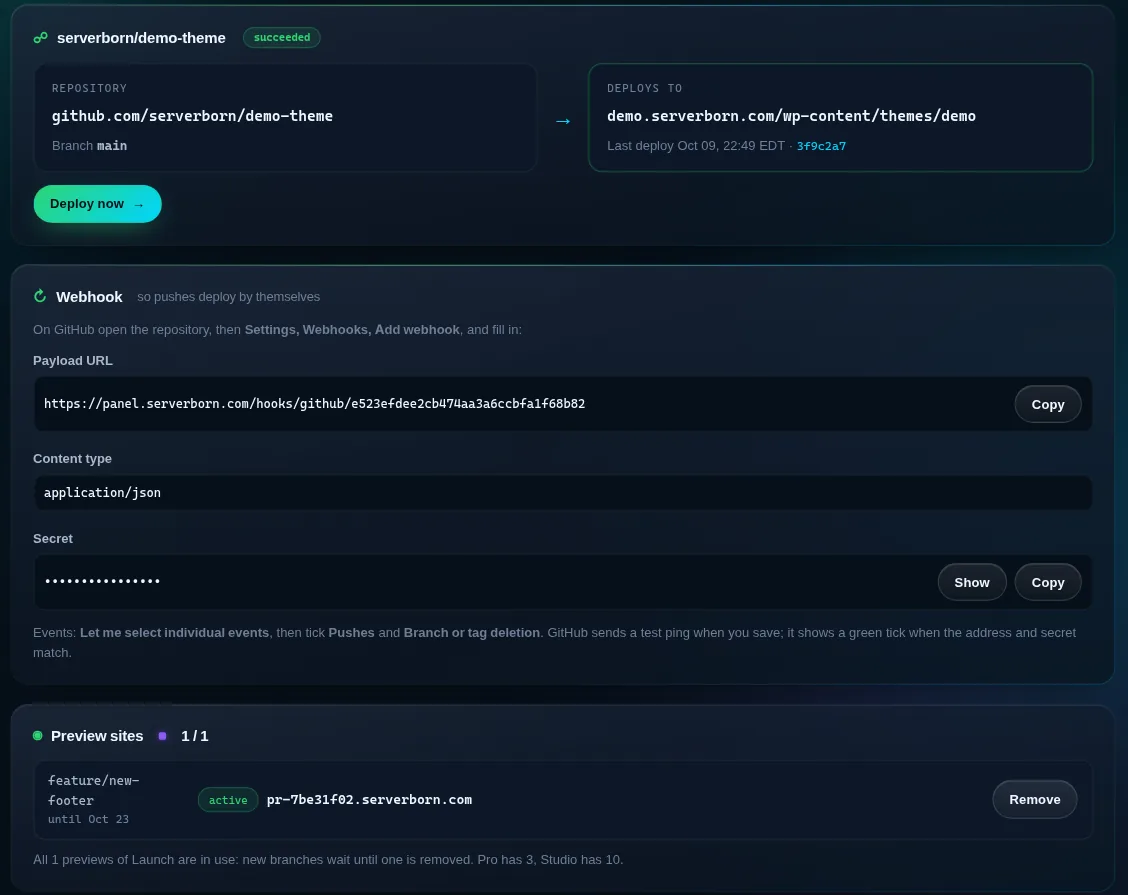This screenshot has height=895, width=1128.
Task: Remove the feature/new-footer preview site
Action: click(x=1034, y=799)
